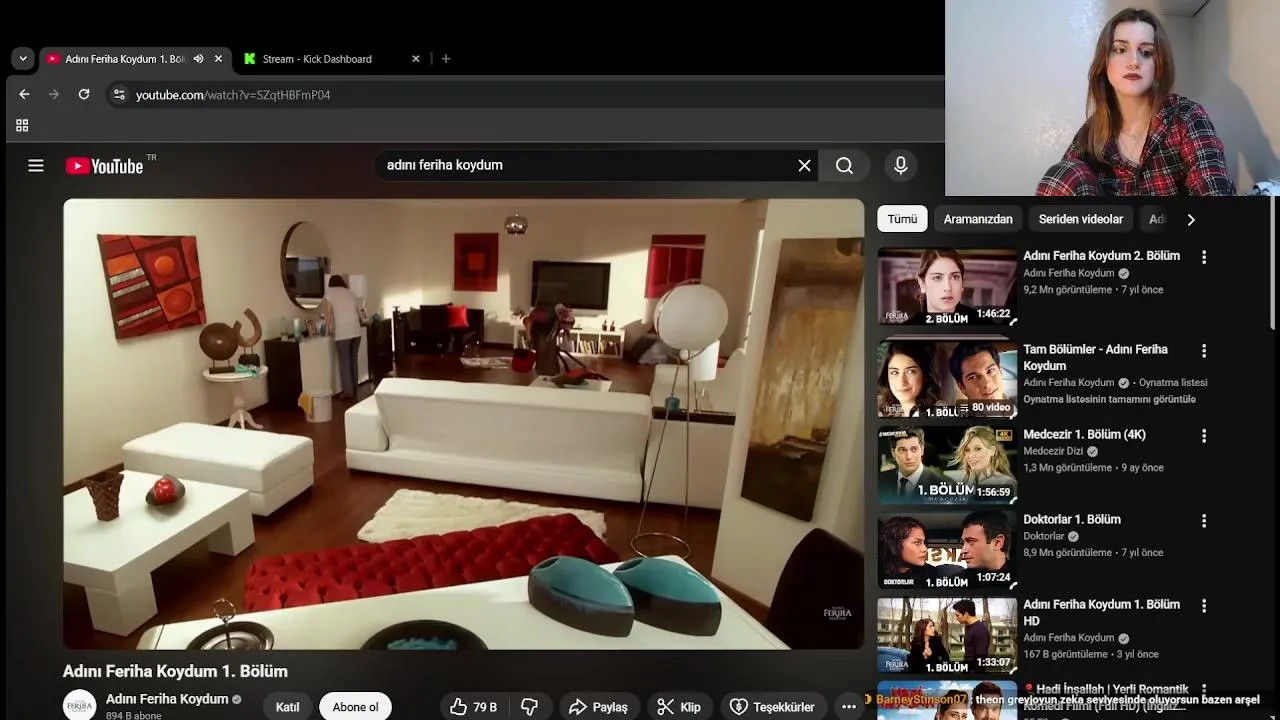This screenshot has height=720, width=1280.
Task: Select the Tümü filter chip
Action: coord(902,219)
